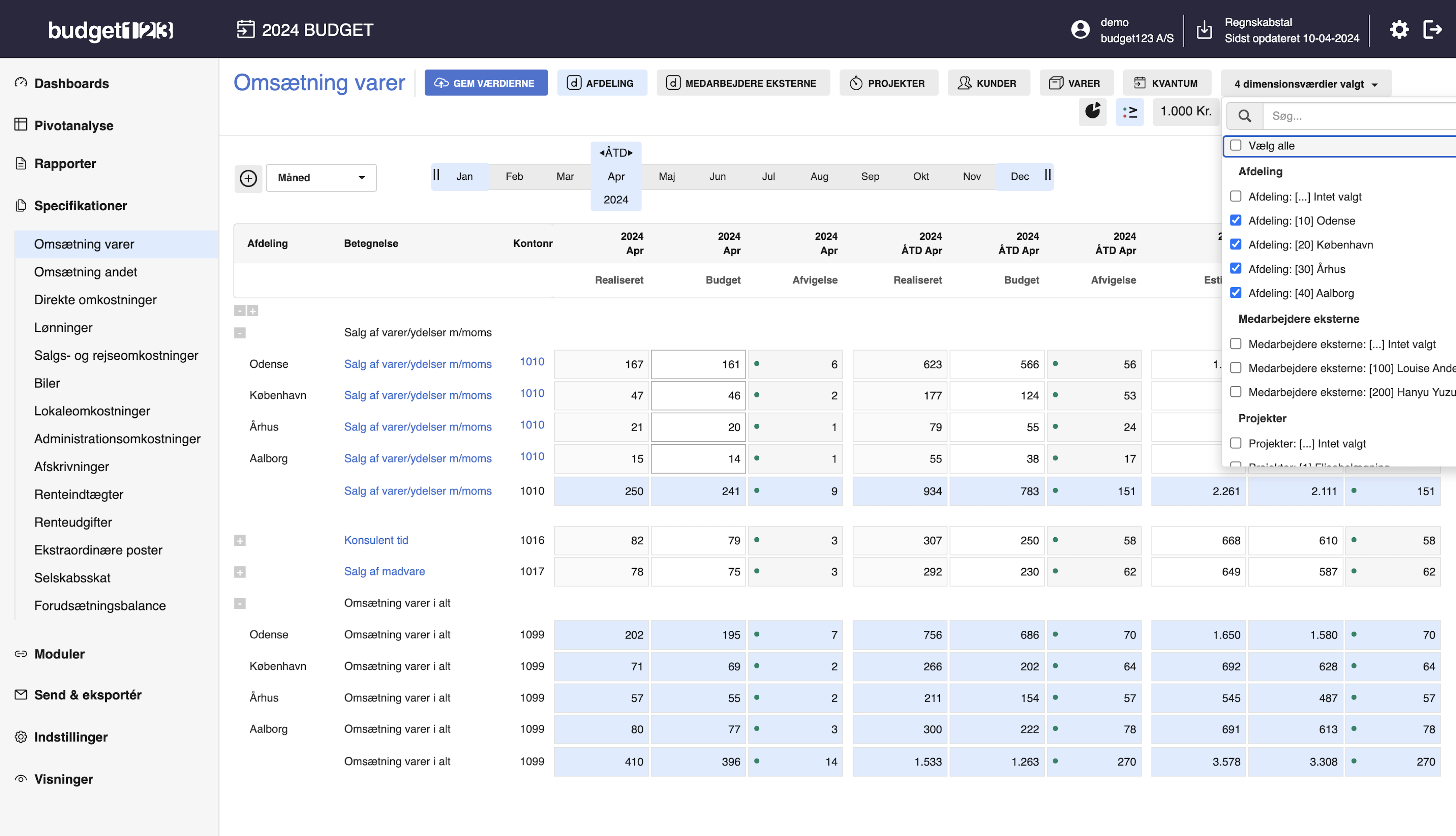1456x836 pixels.
Task: Enable Medarbejdere eksterne [200] Hanyu checkbox
Action: [1236, 392]
